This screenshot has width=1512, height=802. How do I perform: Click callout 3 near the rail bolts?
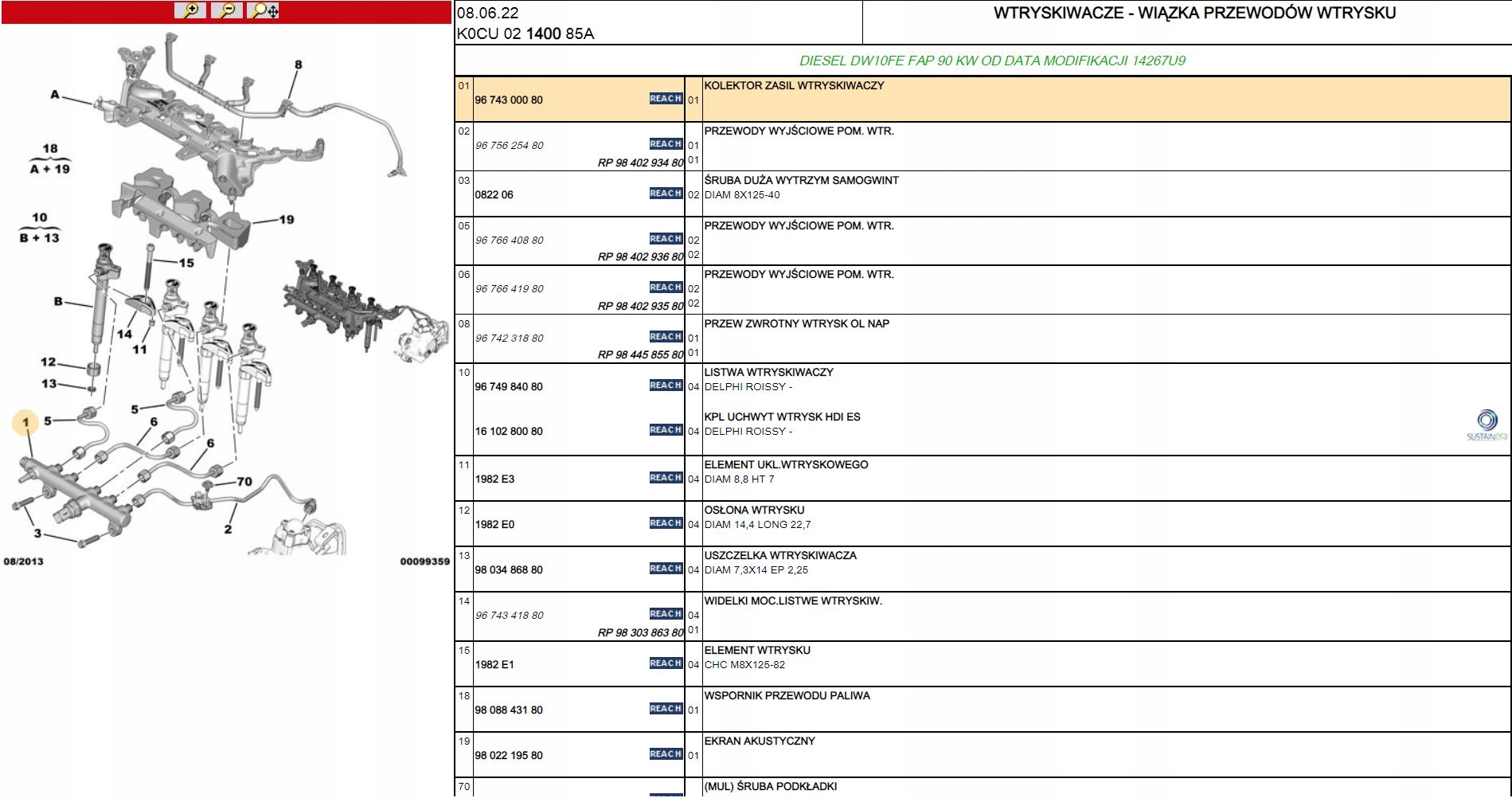click(37, 534)
